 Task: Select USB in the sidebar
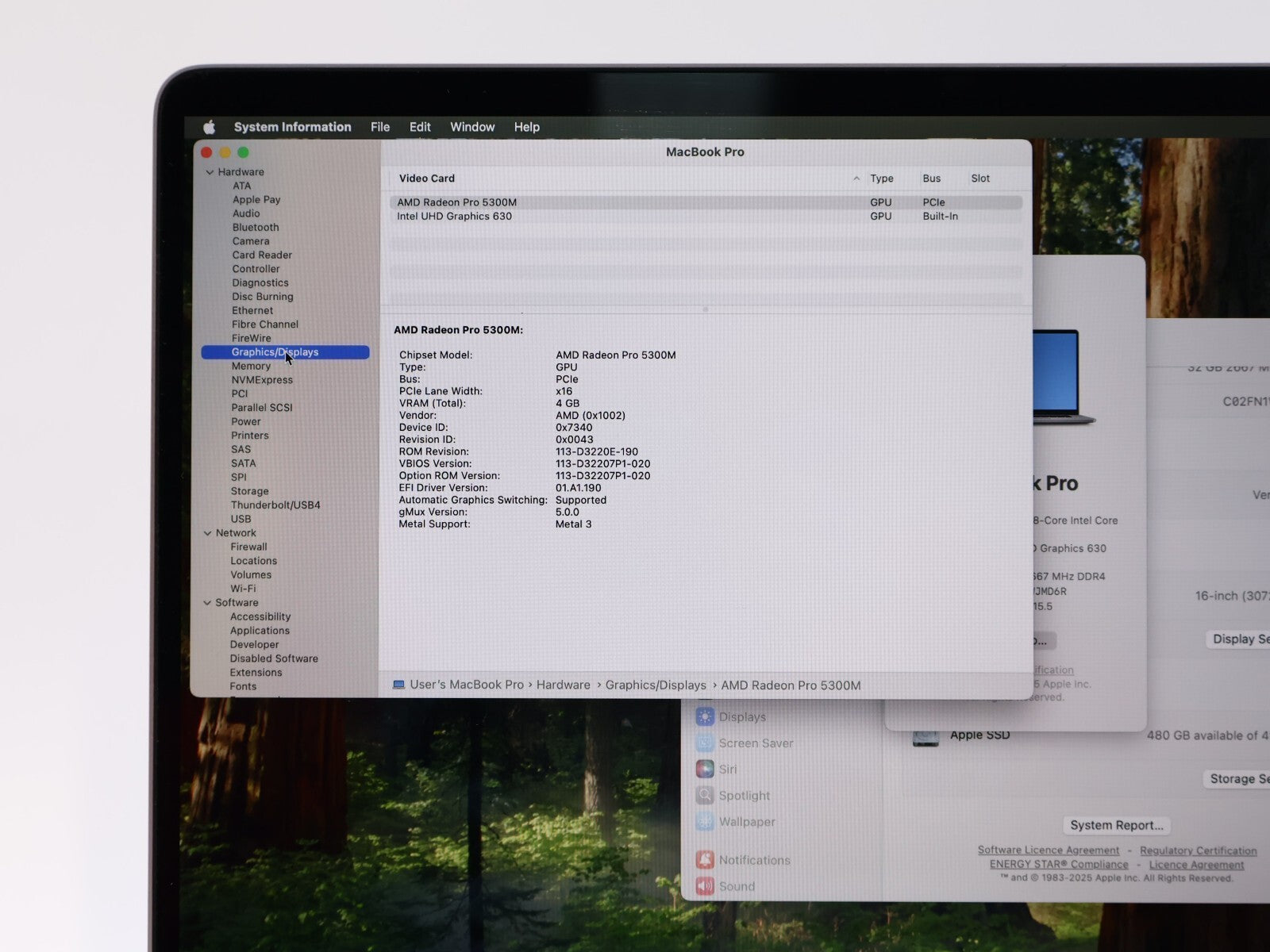pos(241,520)
